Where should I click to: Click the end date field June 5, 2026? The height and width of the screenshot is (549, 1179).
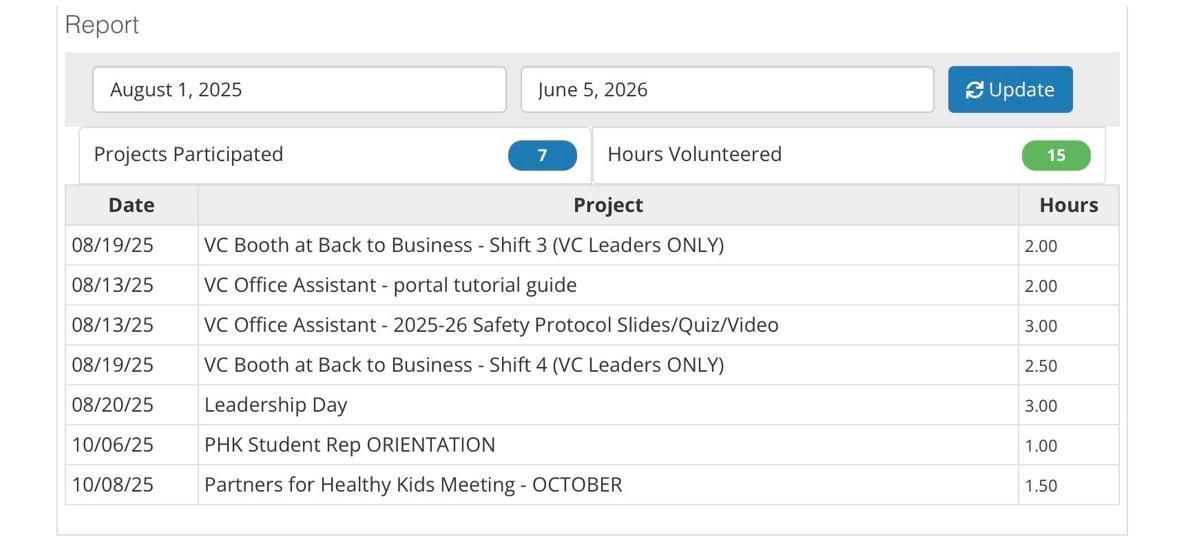pyautogui.click(x=727, y=90)
